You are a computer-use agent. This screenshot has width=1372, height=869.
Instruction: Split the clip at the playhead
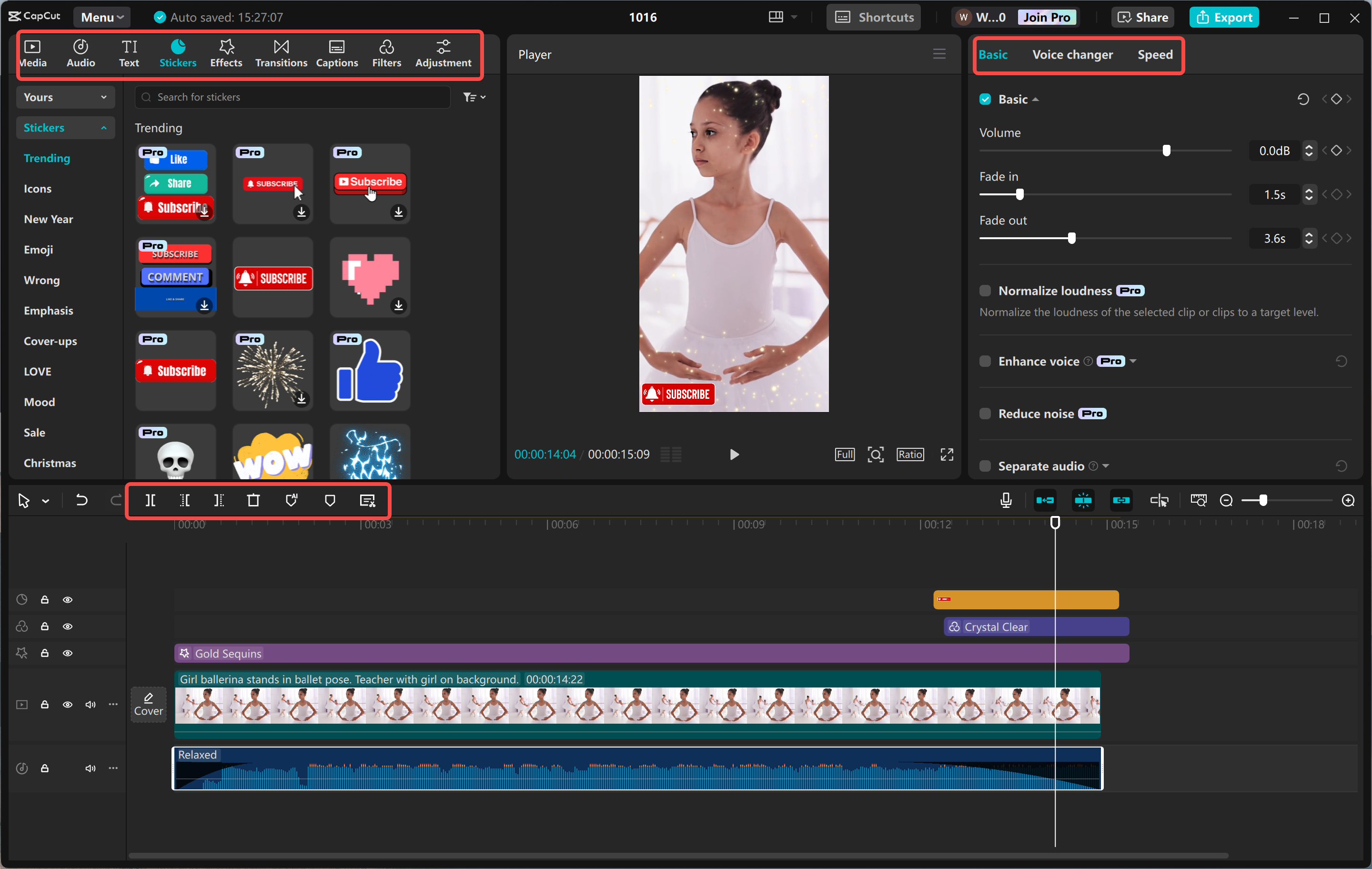coord(151,500)
